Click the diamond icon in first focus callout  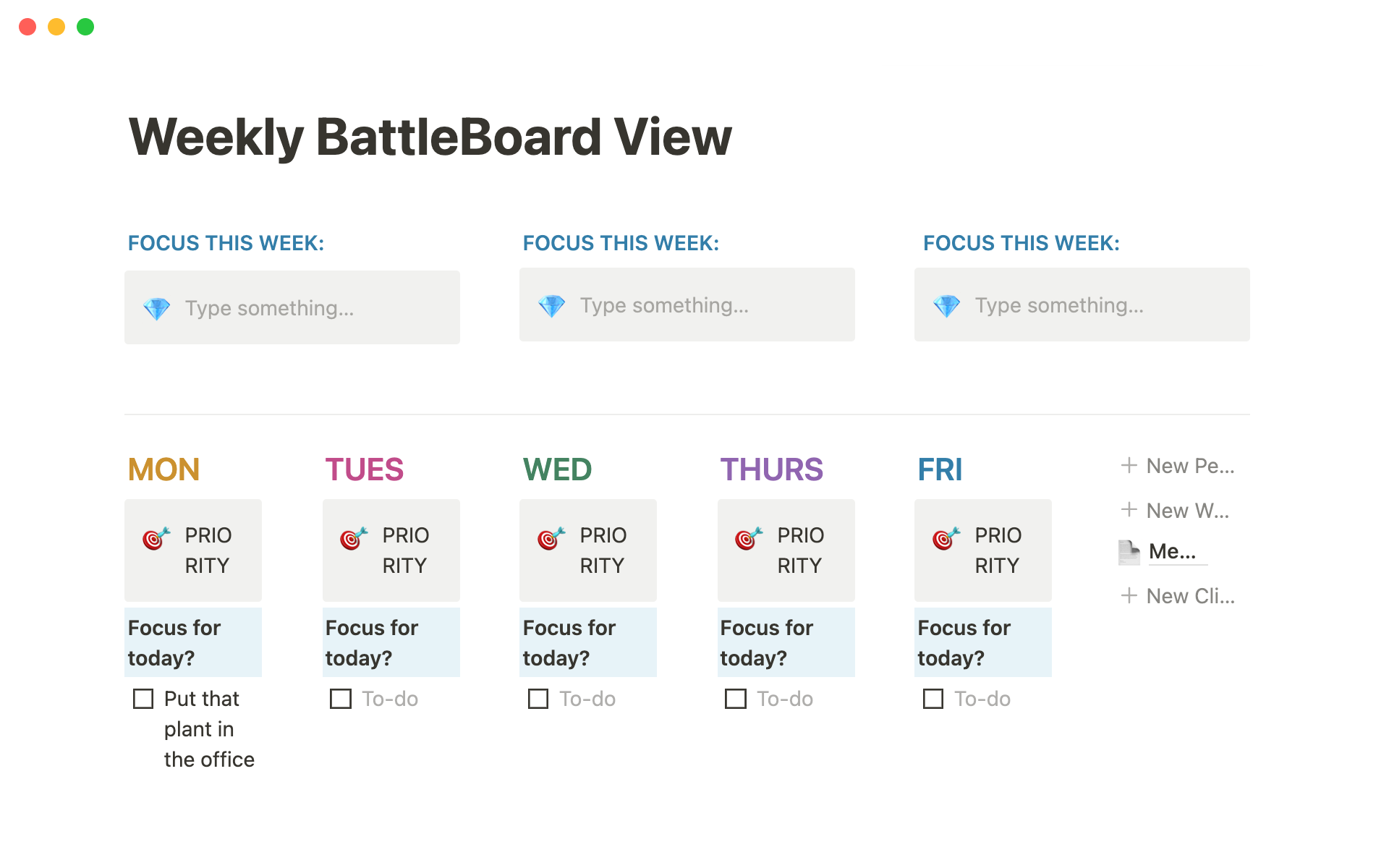pyautogui.click(x=156, y=309)
